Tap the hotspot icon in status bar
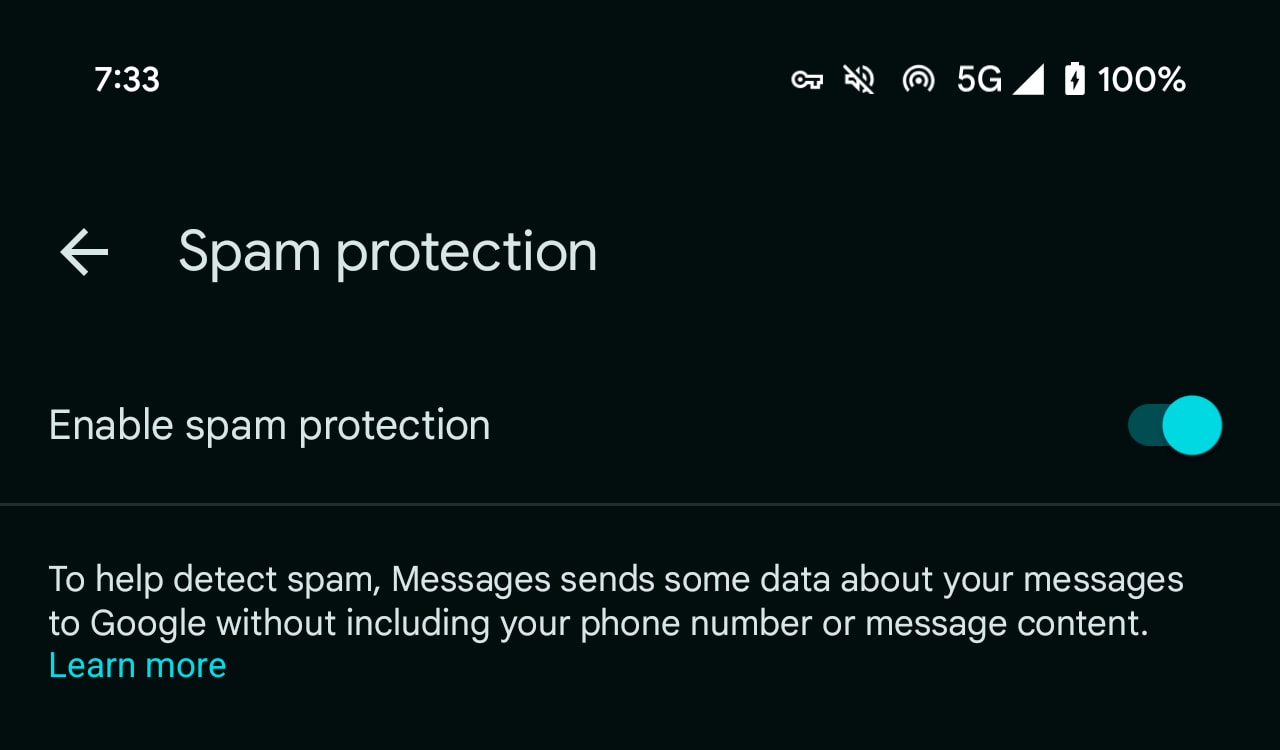Viewport: 1280px width, 750px height. tap(917, 78)
